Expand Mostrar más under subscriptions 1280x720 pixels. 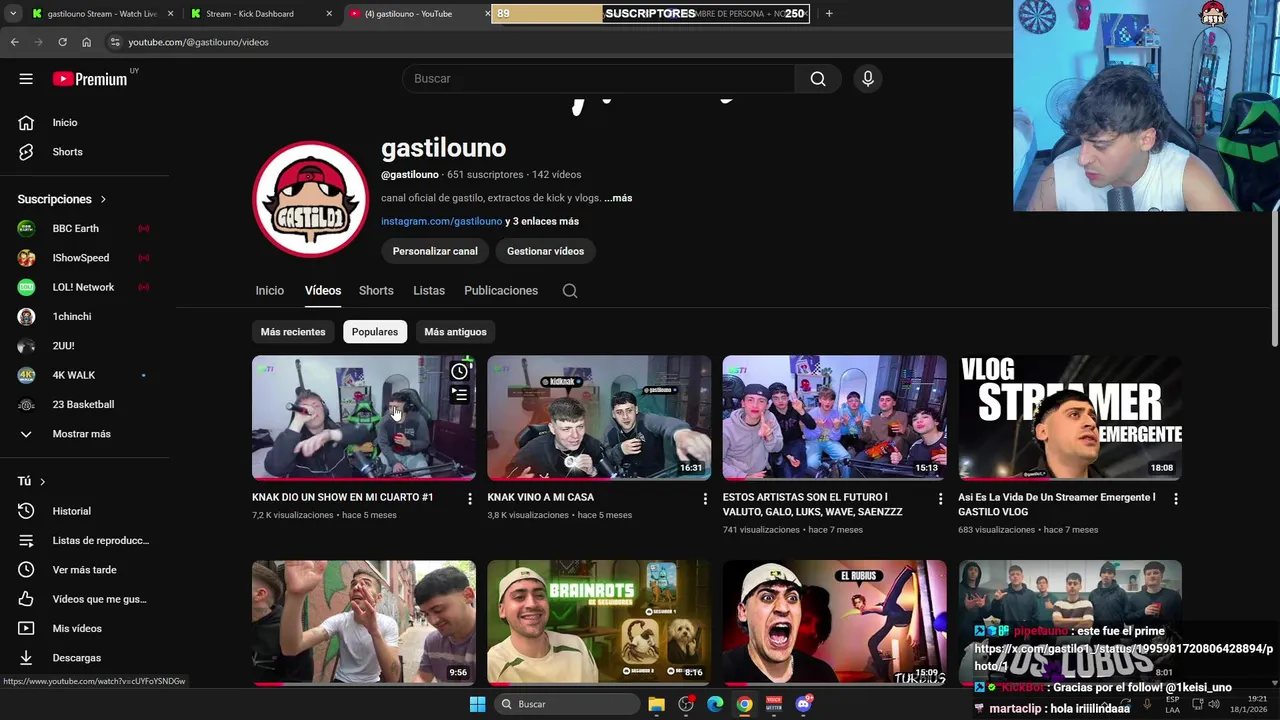coord(81,434)
